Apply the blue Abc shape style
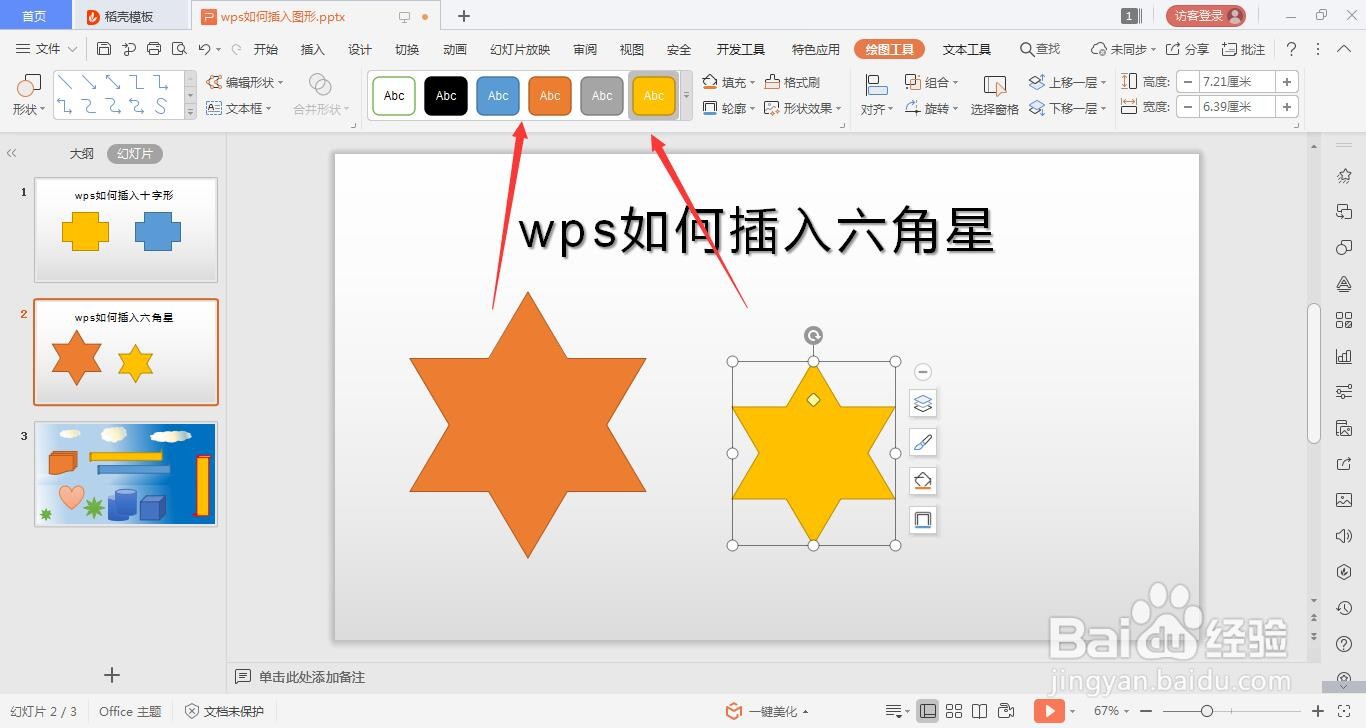This screenshot has height=728, width=1366. click(498, 96)
